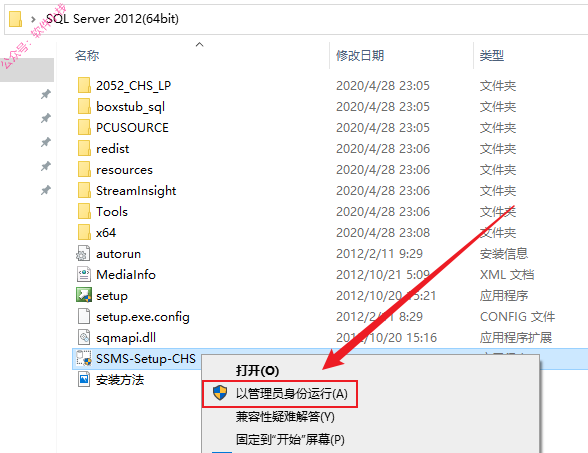This screenshot has width=588, height=453.
Task: Click the x64 folder icon
Action: pyautogui.click(x=84, y=232)
